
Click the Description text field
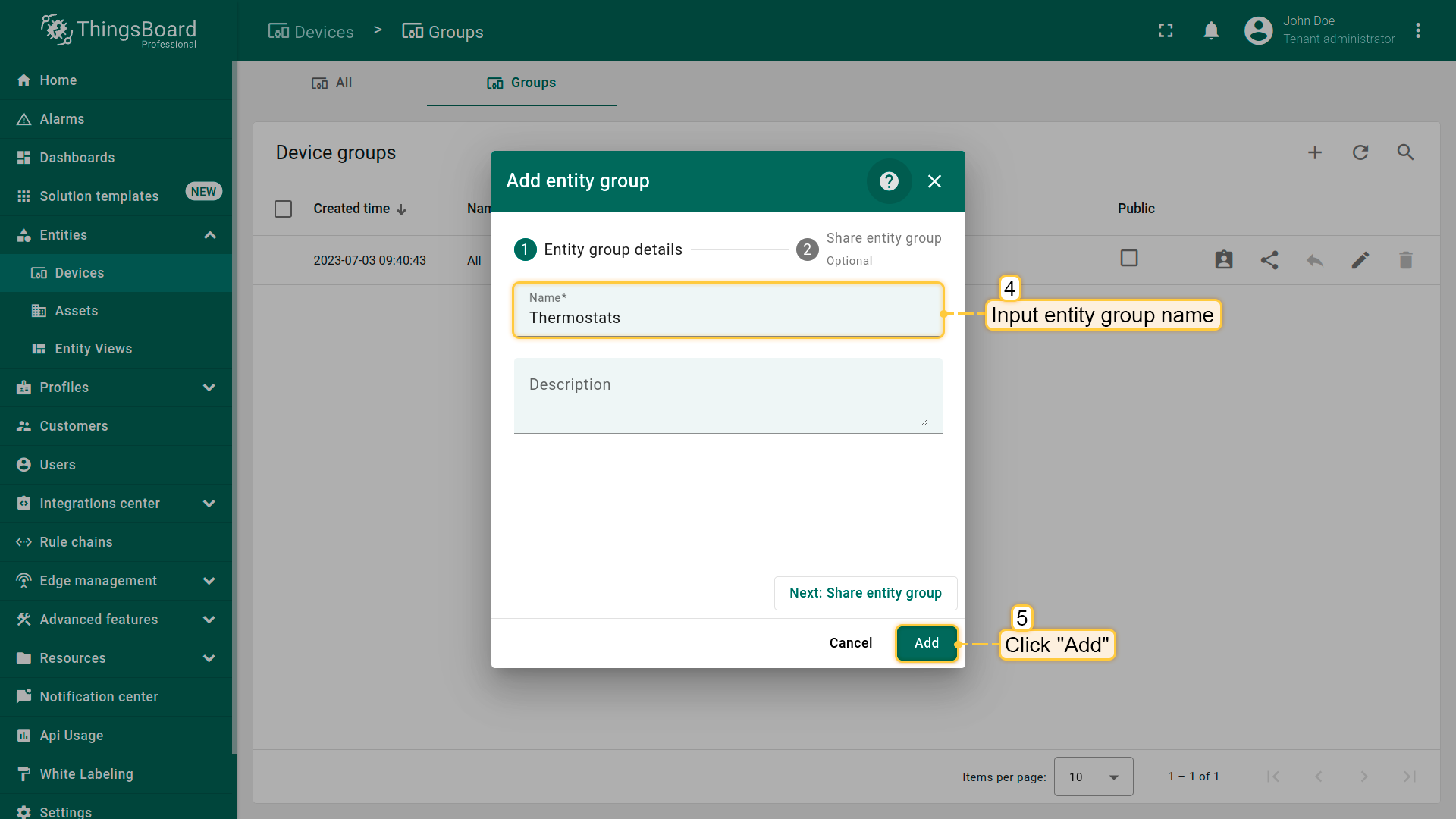(727, 396)
